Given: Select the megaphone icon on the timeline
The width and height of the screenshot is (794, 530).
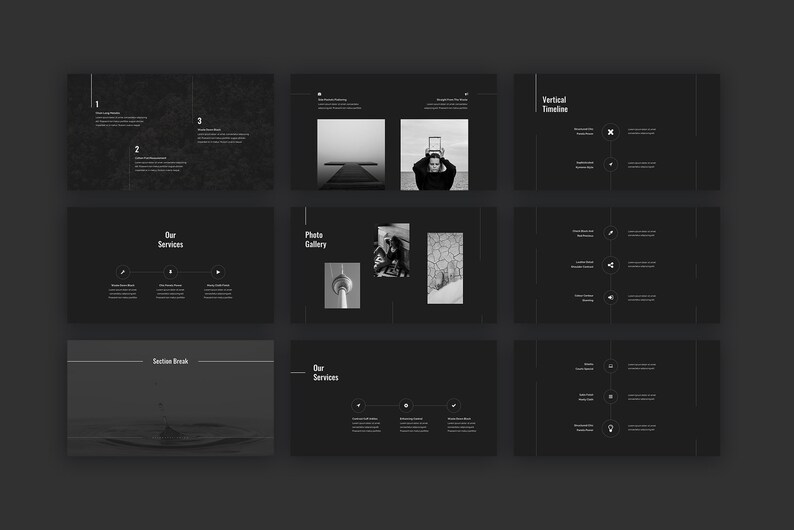Looking at the screenshot, I should pos(611,298).
